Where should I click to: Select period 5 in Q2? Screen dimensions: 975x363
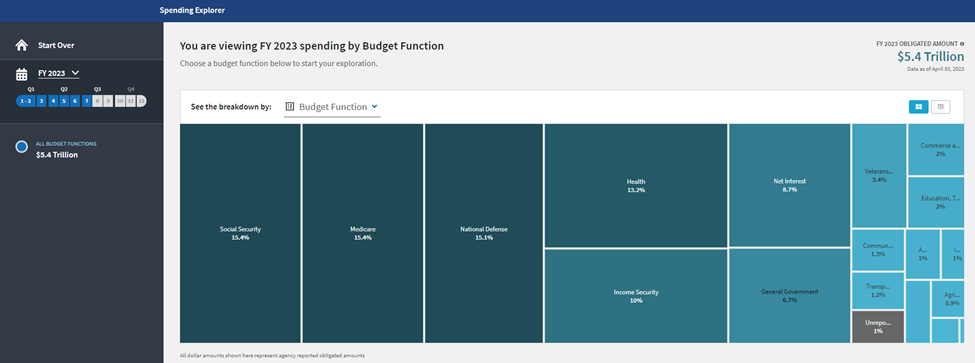64,101
